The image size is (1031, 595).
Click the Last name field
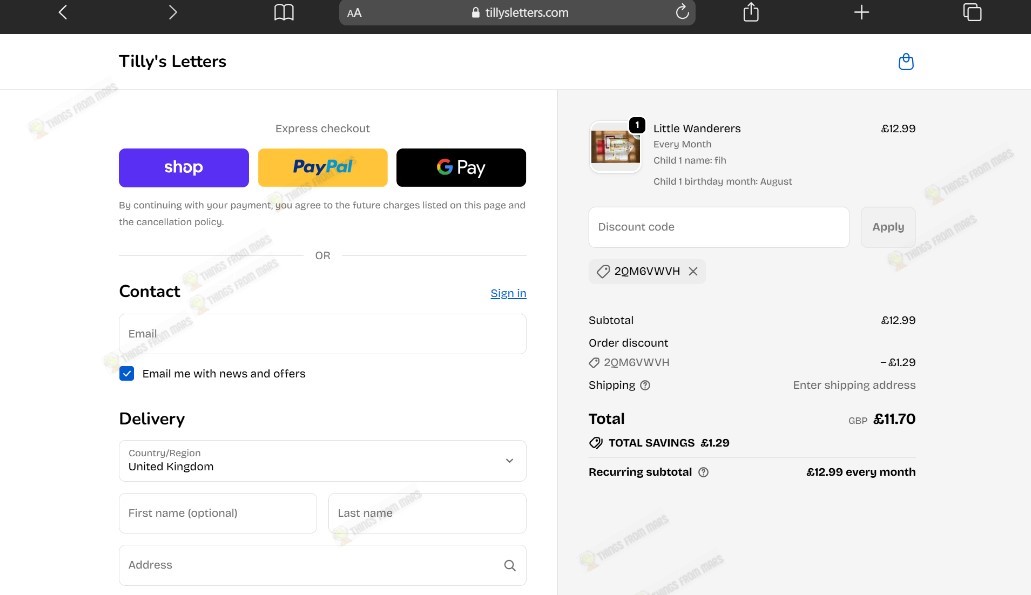(427, 513)
